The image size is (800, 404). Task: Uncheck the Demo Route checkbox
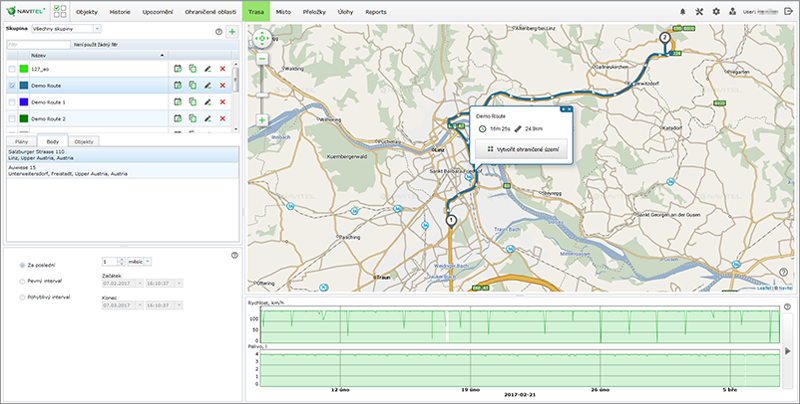tap(12, 86)
